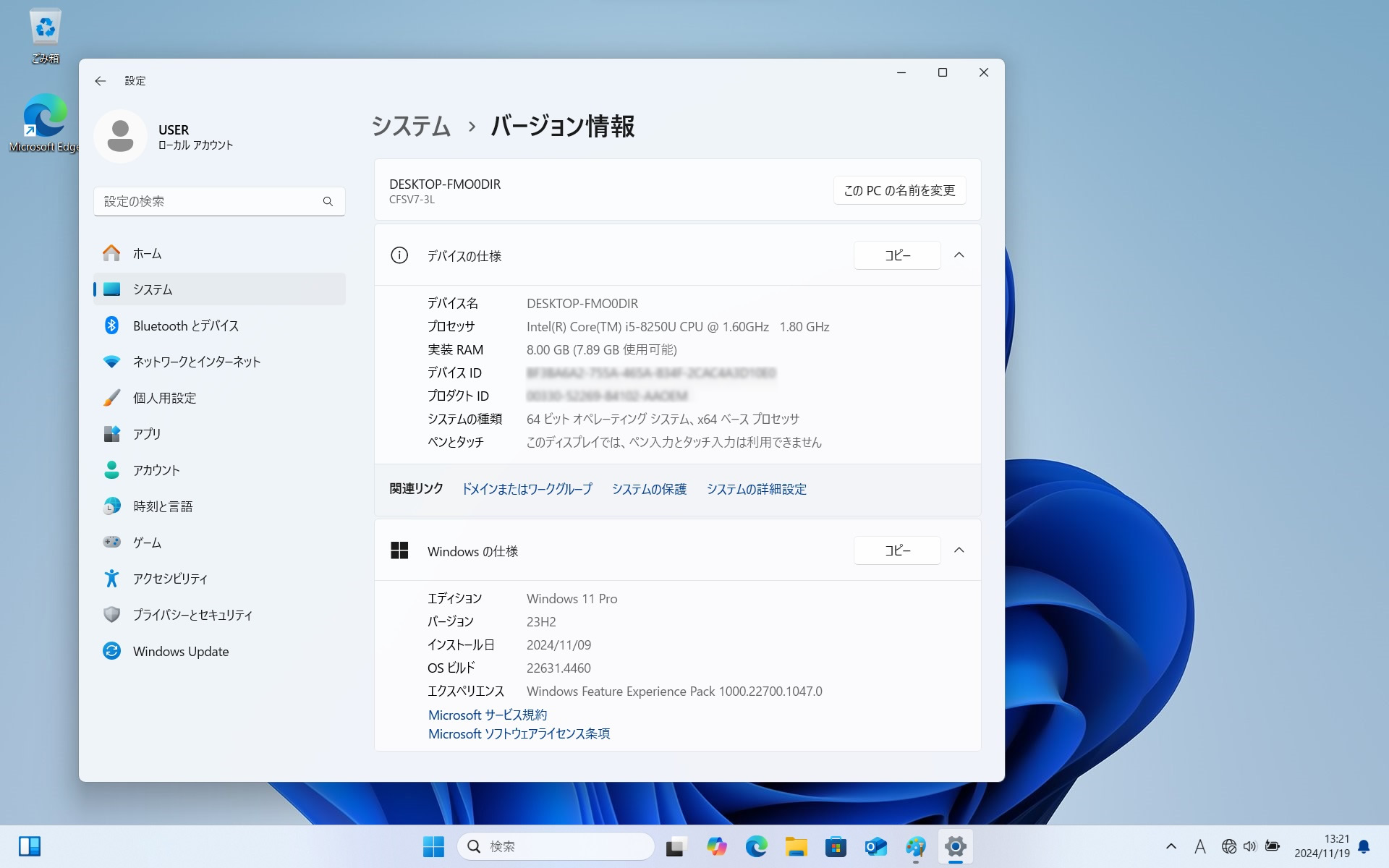Click the Microsoft Edge desktop shortcut
The height and width of the screenshot is (868, 1389).
coord(45,123)
